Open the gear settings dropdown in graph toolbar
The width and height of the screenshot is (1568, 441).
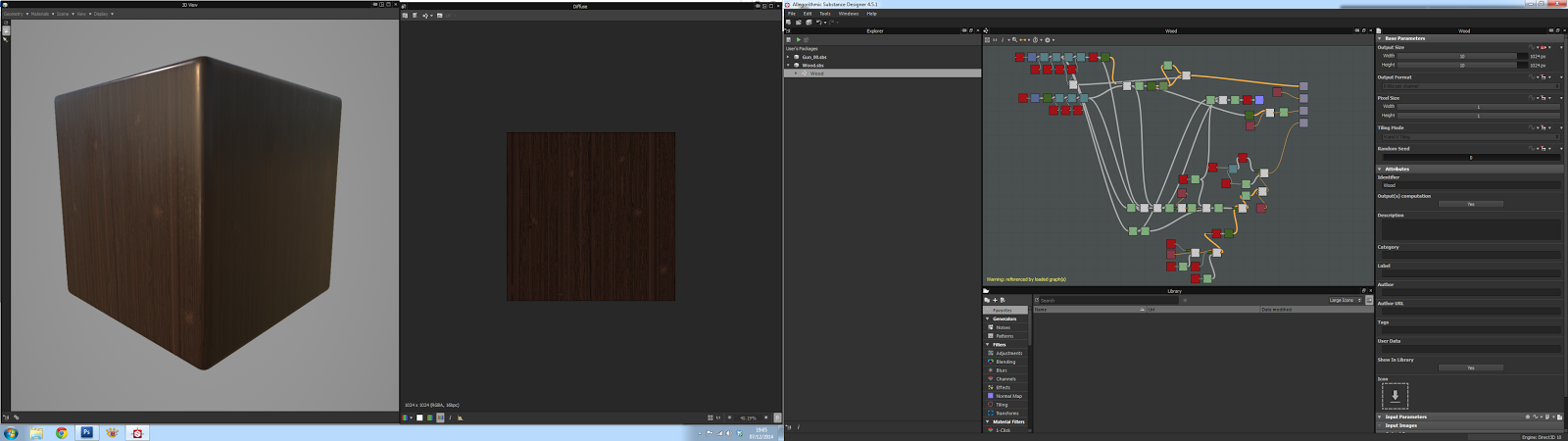(x=1049, y=40)
